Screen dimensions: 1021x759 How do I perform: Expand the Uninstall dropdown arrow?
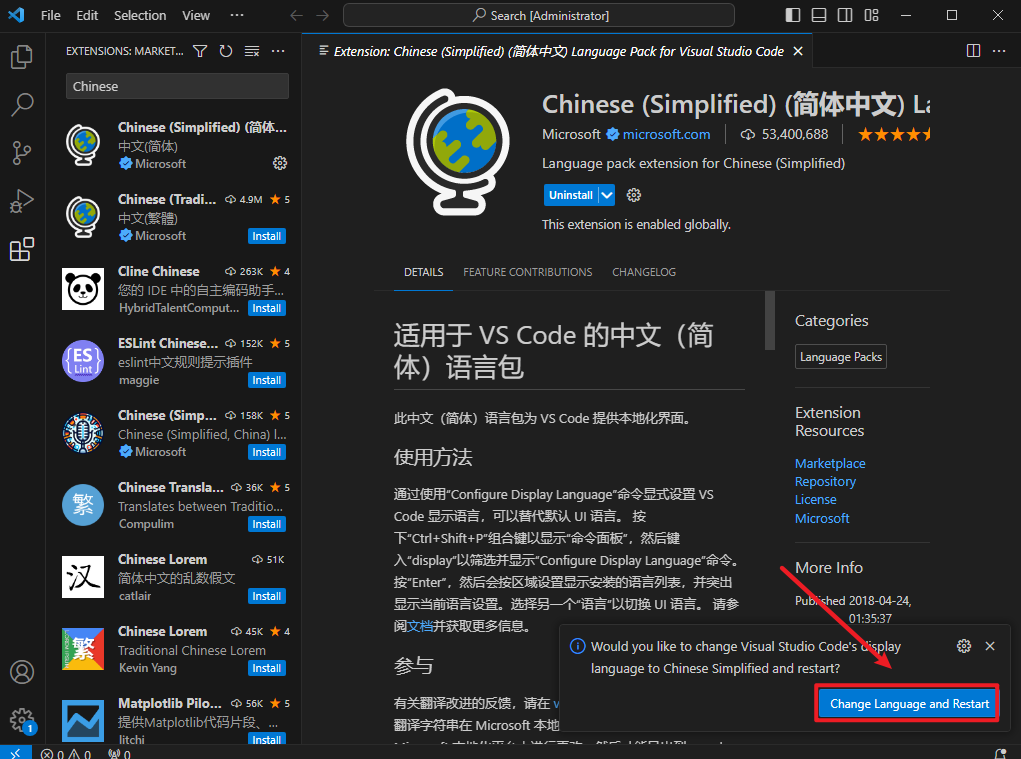[x=607, y=195]
